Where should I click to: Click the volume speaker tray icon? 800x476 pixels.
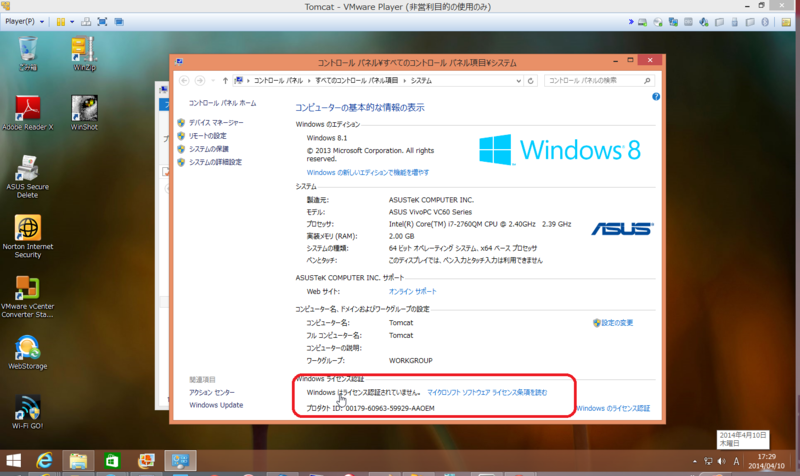coord(721,461)
